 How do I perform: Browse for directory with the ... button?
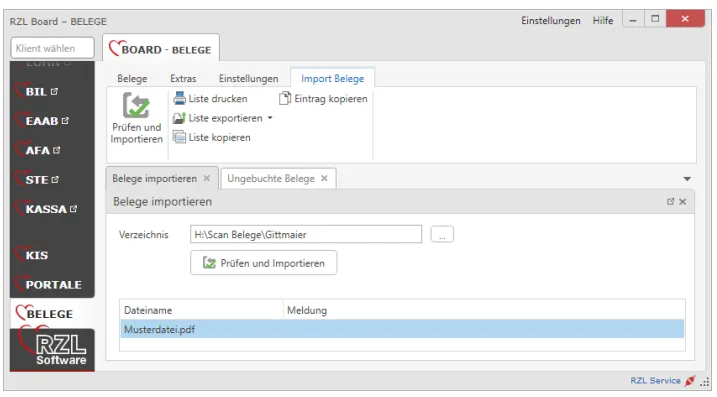tap(442, 234)
